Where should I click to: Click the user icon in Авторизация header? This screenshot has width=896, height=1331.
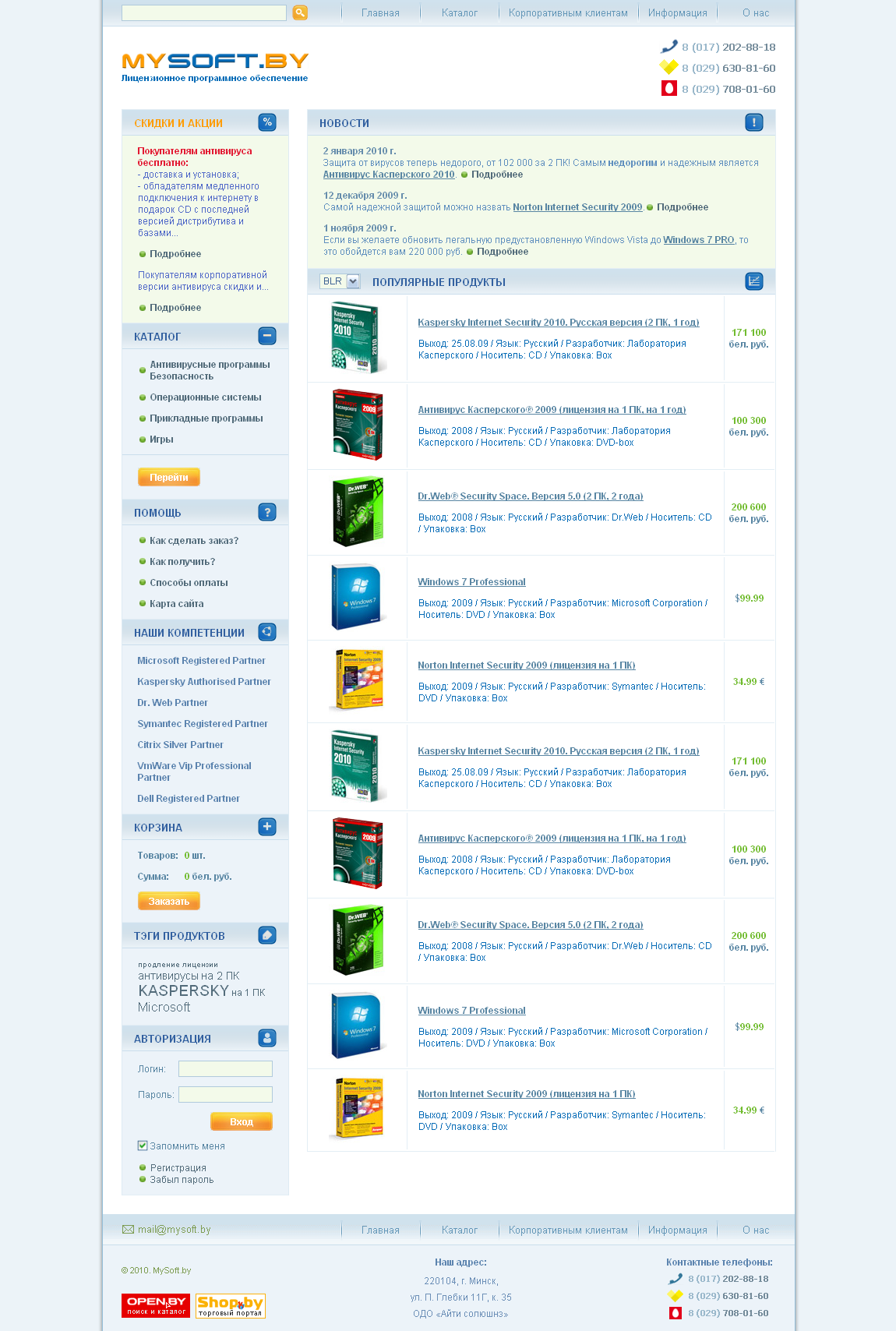pos(267,1038)
